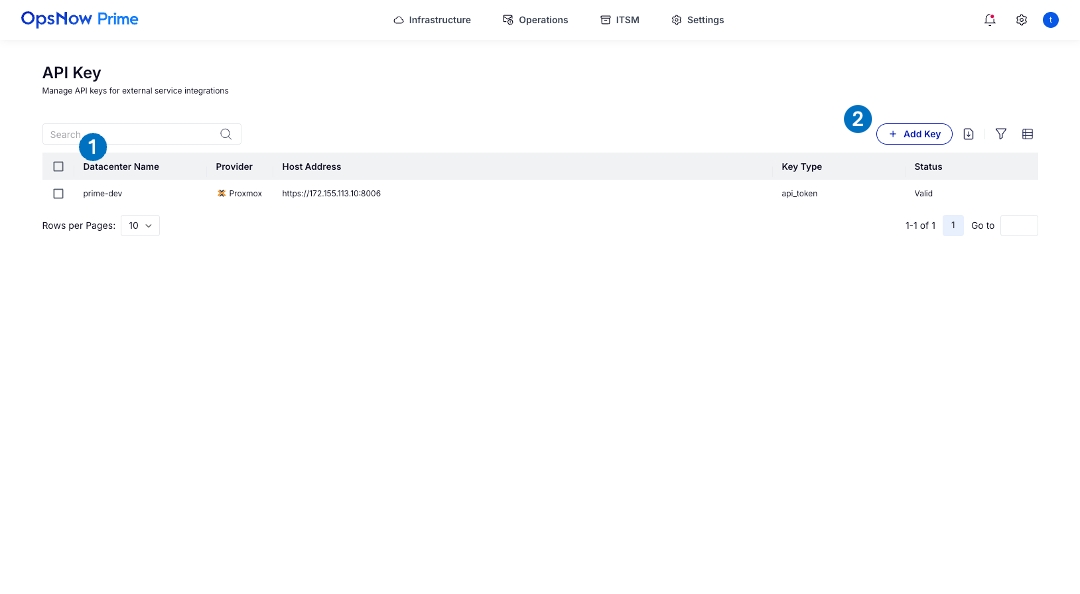Expand the Rows per Pages dropdown
The width and height of the screenshot is (1080, 594).
(140, 226)
